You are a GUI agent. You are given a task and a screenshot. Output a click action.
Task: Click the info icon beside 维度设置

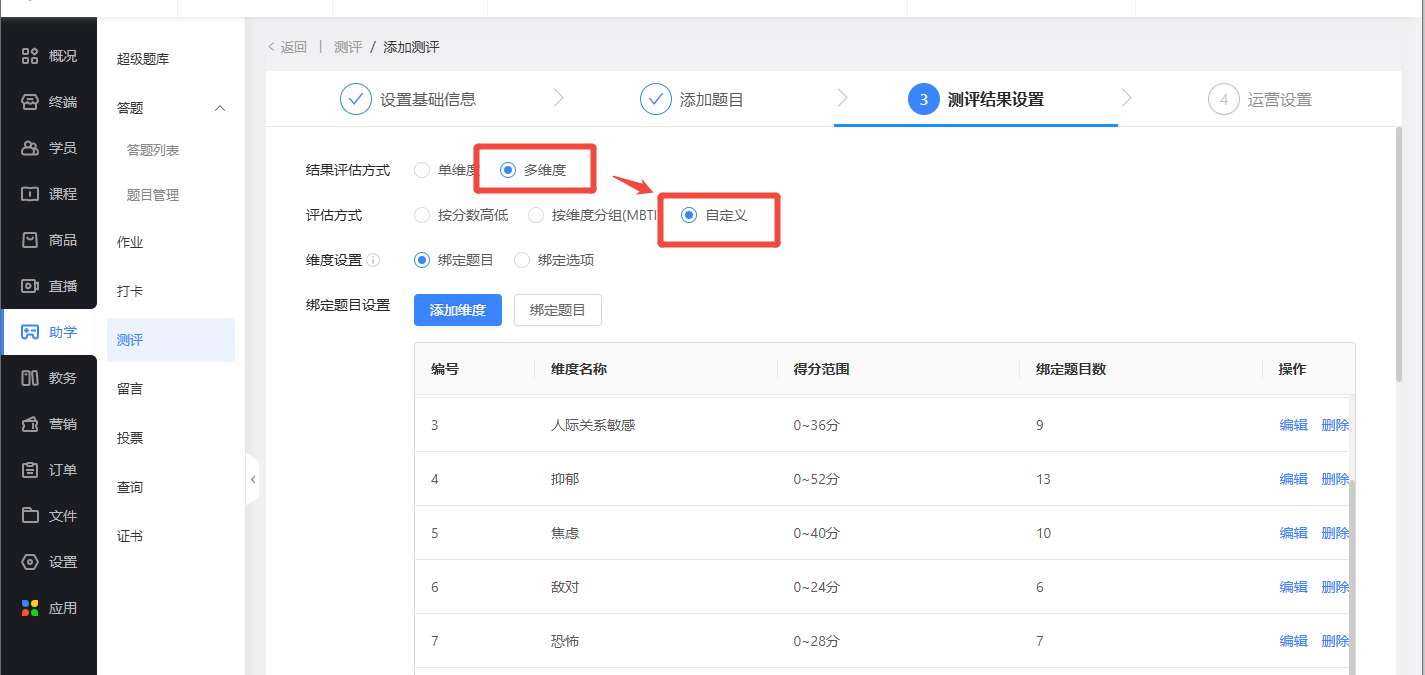[373, 261]
